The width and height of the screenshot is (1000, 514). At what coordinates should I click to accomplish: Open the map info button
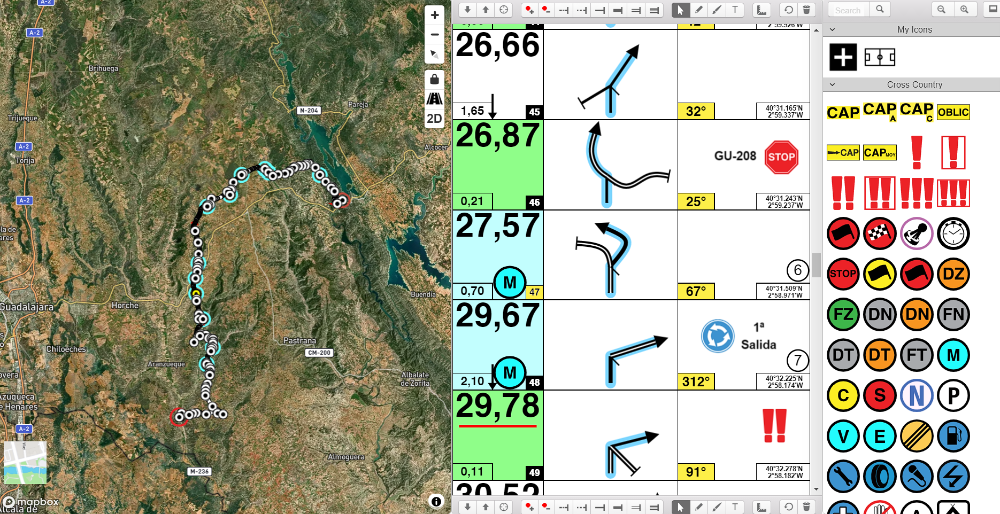click(x=436, y=501)
